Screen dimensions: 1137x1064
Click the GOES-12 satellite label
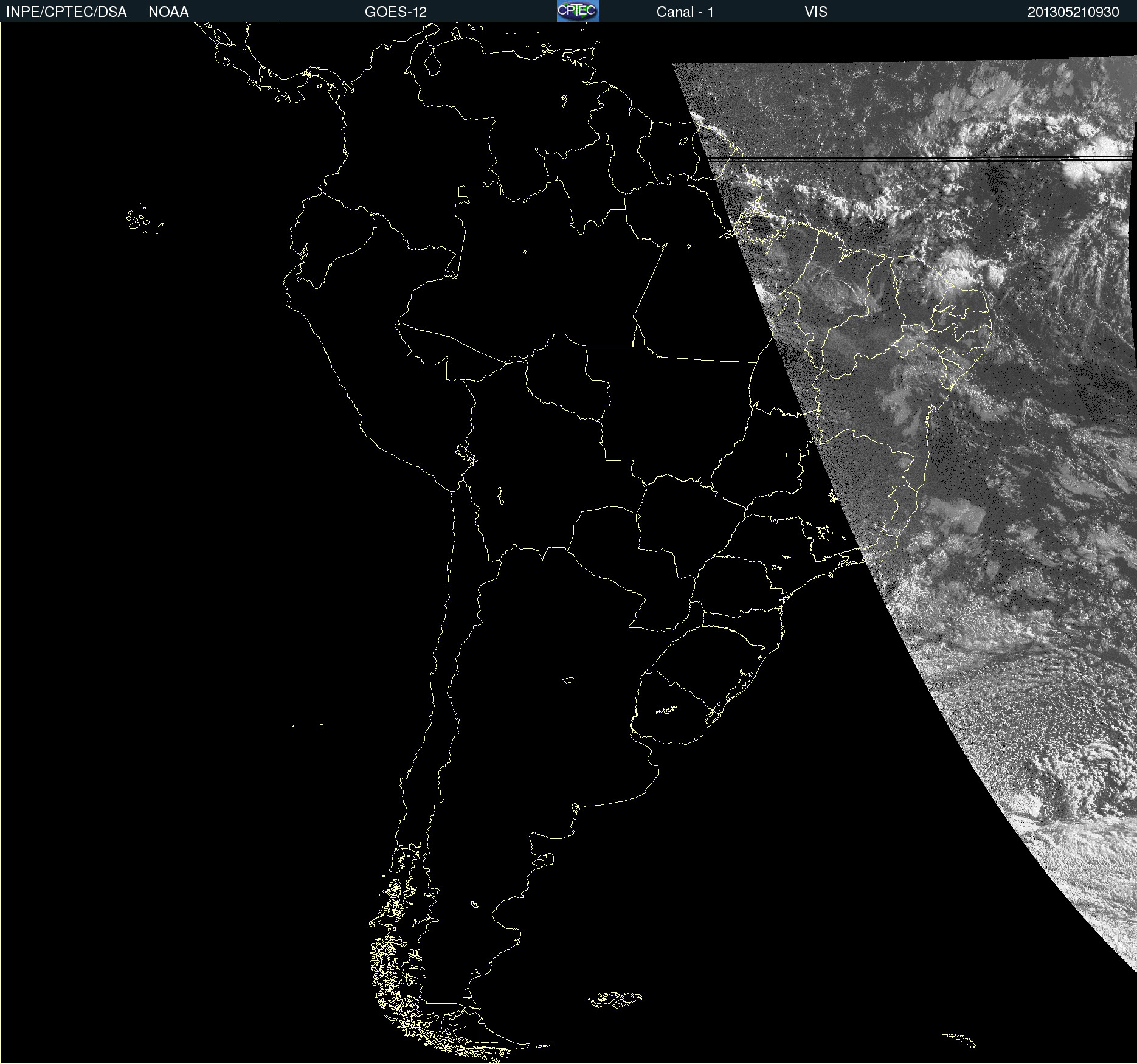(x=396, y=12)
